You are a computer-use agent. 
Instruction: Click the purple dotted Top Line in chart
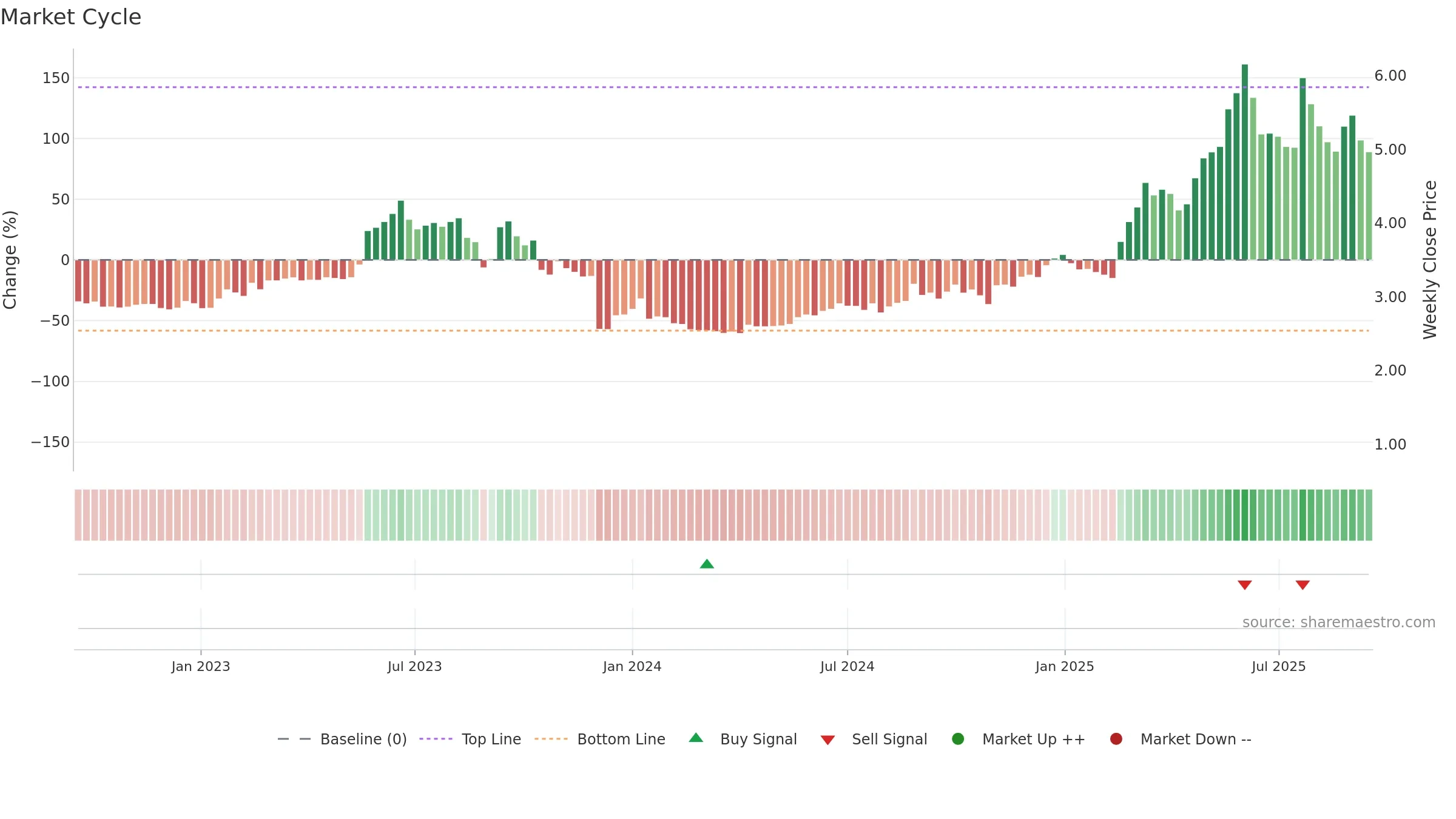(723, 87)
